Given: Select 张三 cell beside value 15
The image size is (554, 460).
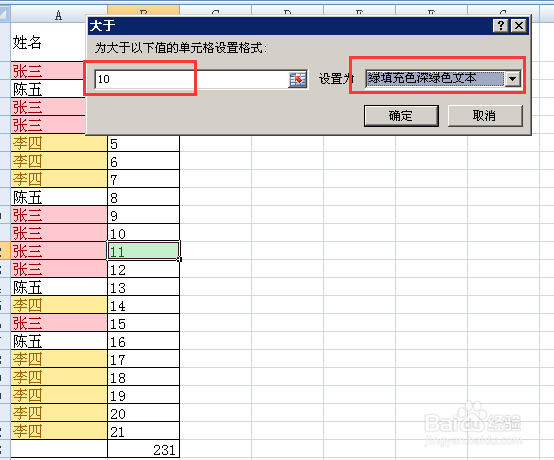Looking at the screenshot, I should [x=59, y=323].
